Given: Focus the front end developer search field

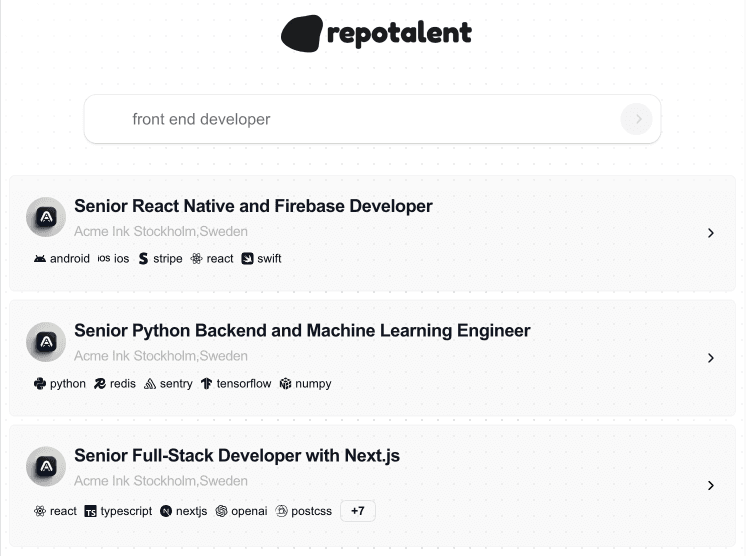Looking at the screenshot, I should pyautogui.click(x=373, y=119).
